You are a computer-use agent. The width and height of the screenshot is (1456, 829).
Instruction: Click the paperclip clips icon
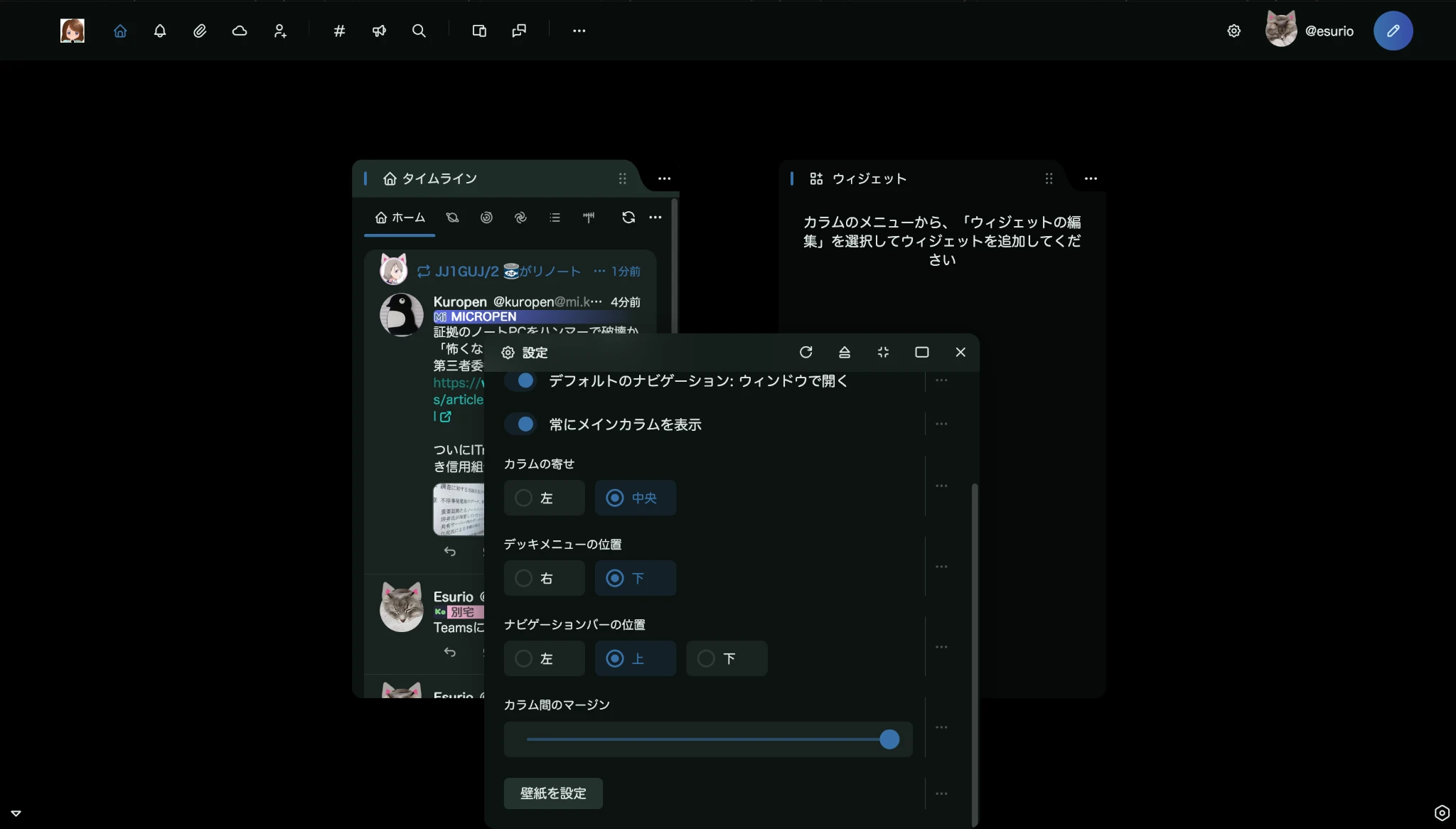point(200,31)
